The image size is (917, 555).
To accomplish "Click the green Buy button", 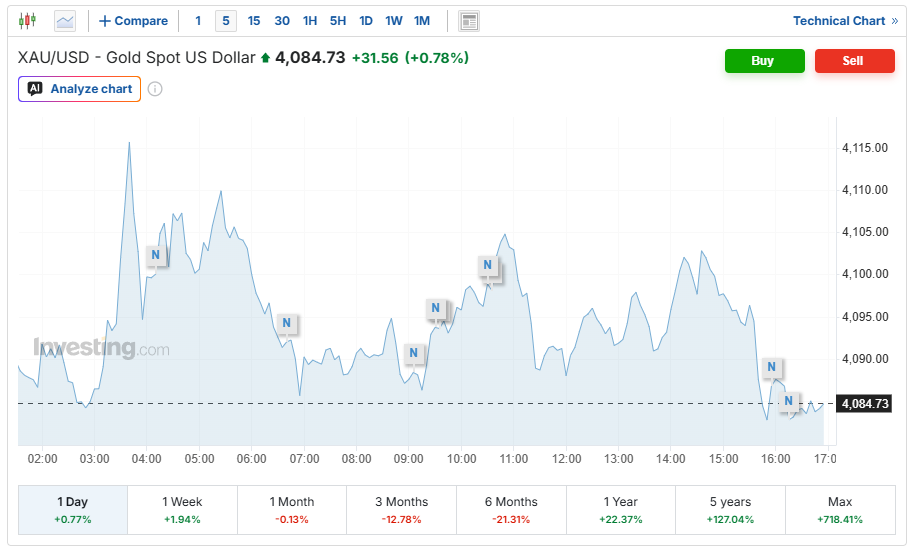I will [764, 61].
